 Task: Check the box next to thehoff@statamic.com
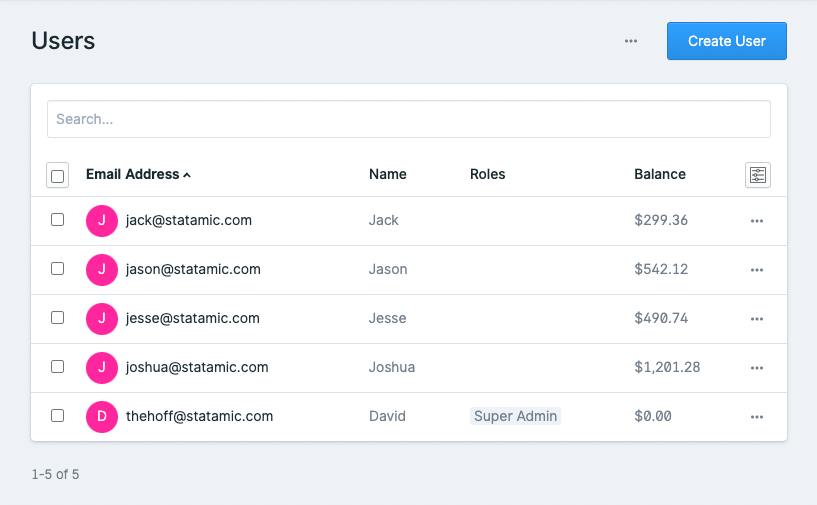[58, 416]
